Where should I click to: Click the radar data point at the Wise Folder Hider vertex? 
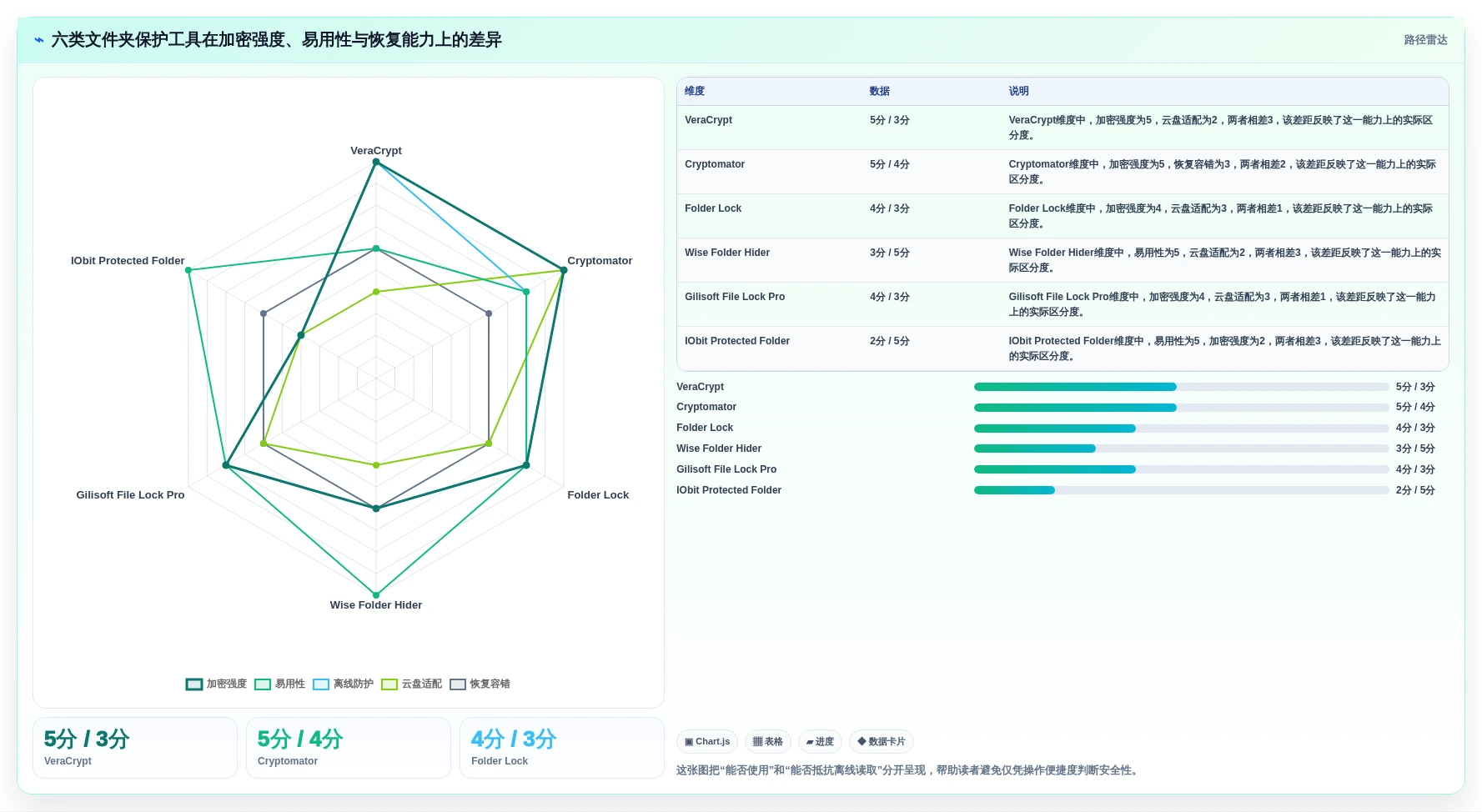(x=376, y=595)
